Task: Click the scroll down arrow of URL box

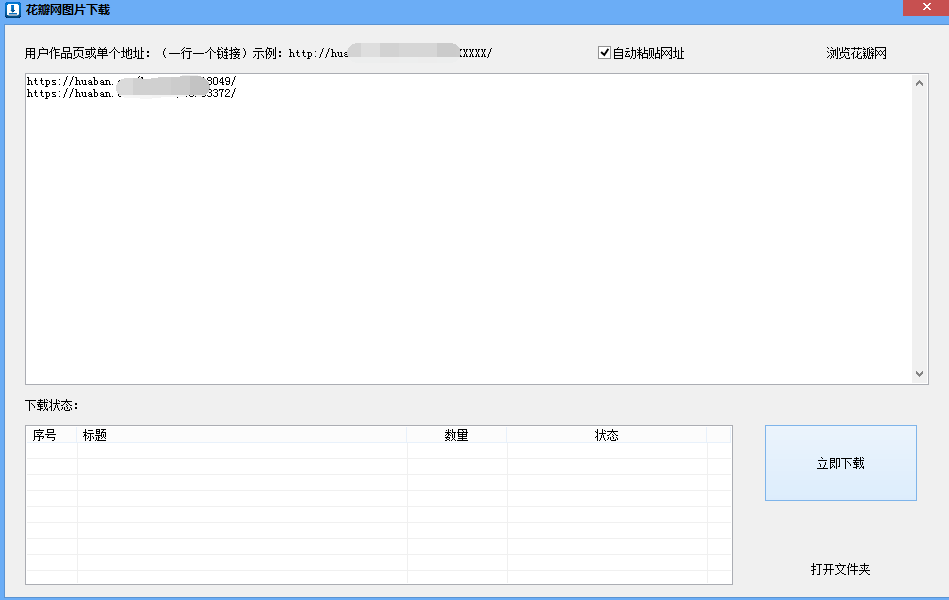Action: pyautogui.click(x=919, y=374)
